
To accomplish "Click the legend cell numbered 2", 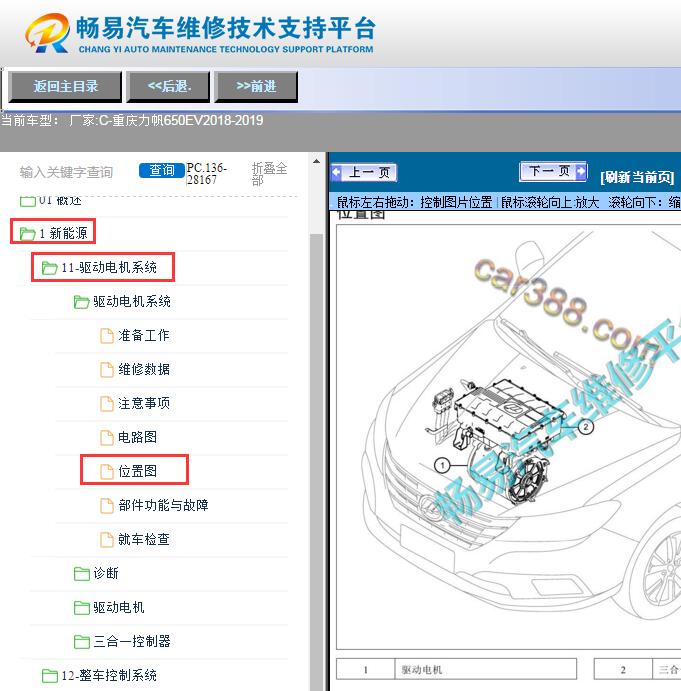I will pos(623,669).
